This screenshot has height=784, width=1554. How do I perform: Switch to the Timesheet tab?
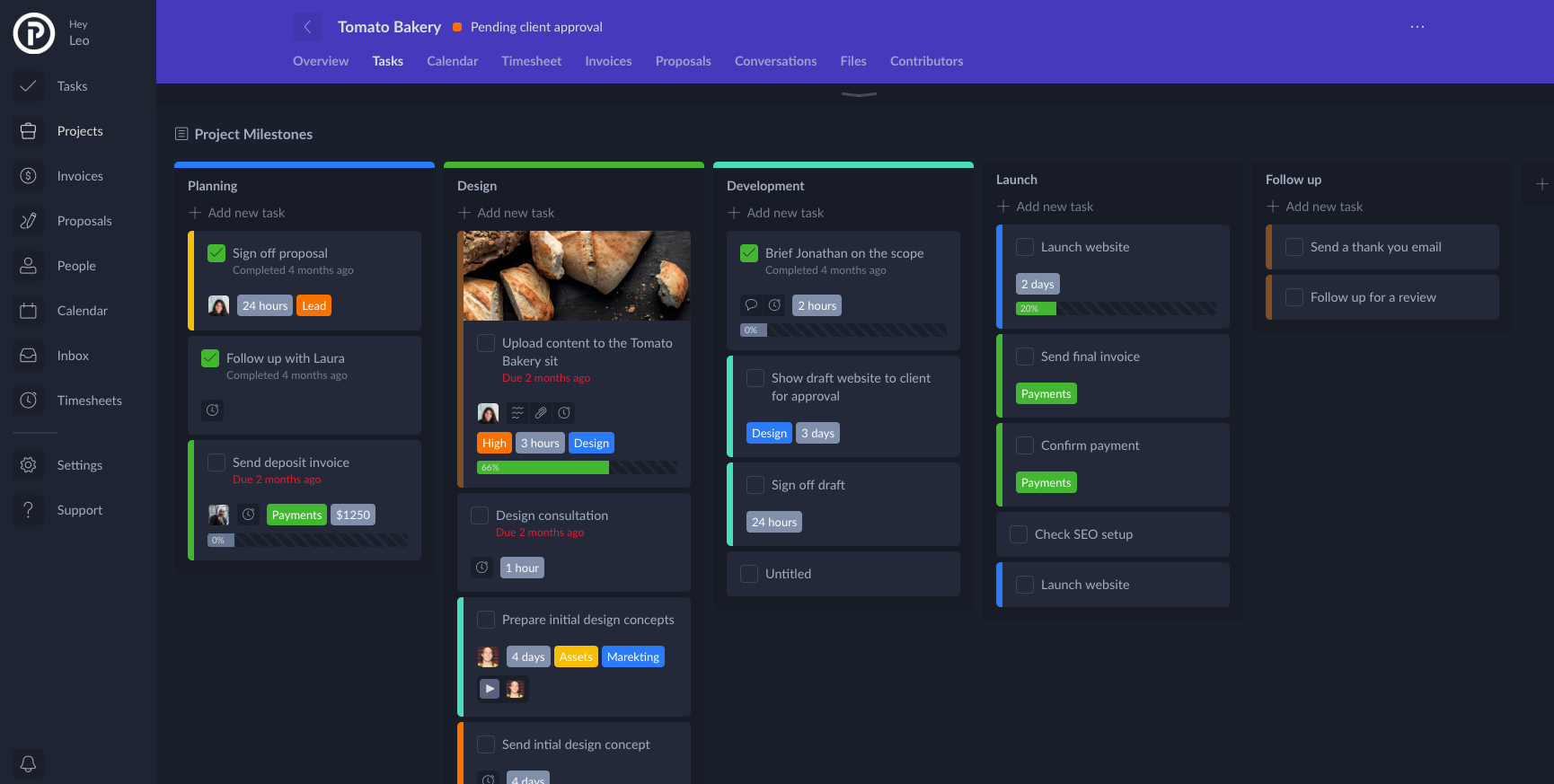coord(531,61)
